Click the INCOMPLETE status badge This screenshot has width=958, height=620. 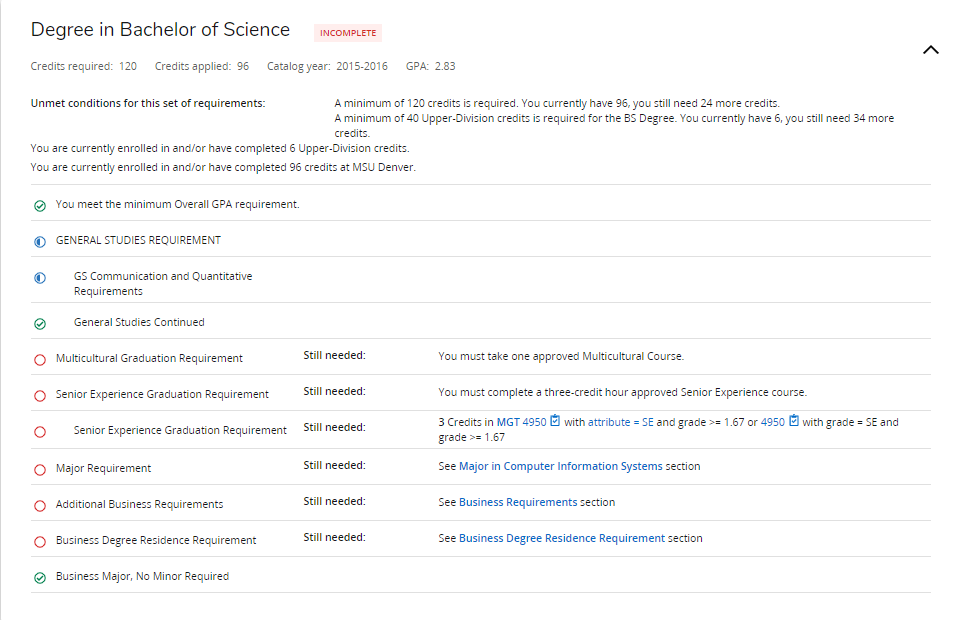point(348,33)
